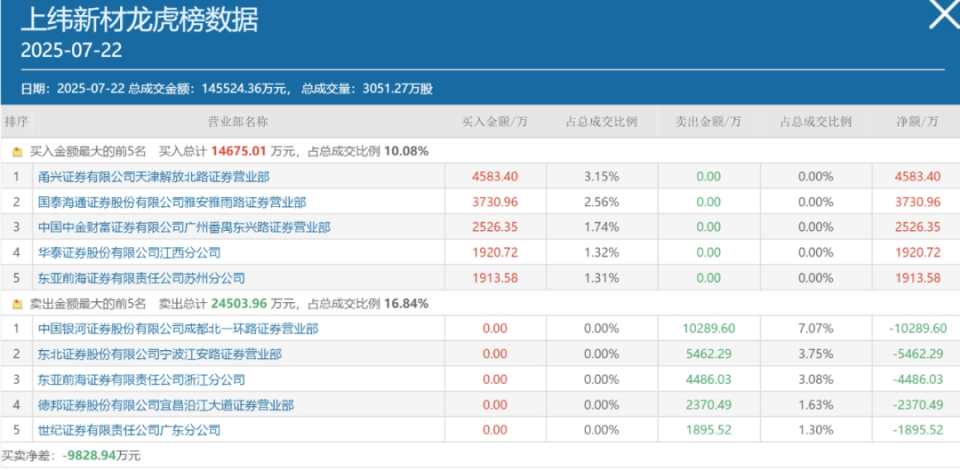Click the 营业部名称 column header

(238, 121)
